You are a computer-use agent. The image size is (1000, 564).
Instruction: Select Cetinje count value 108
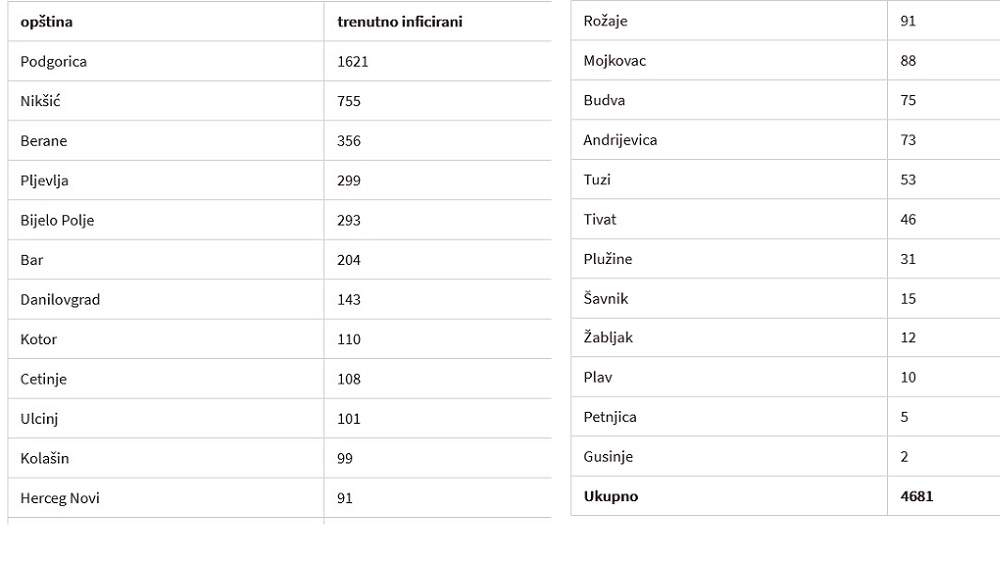pyautogui.click(x=349, y=379)
